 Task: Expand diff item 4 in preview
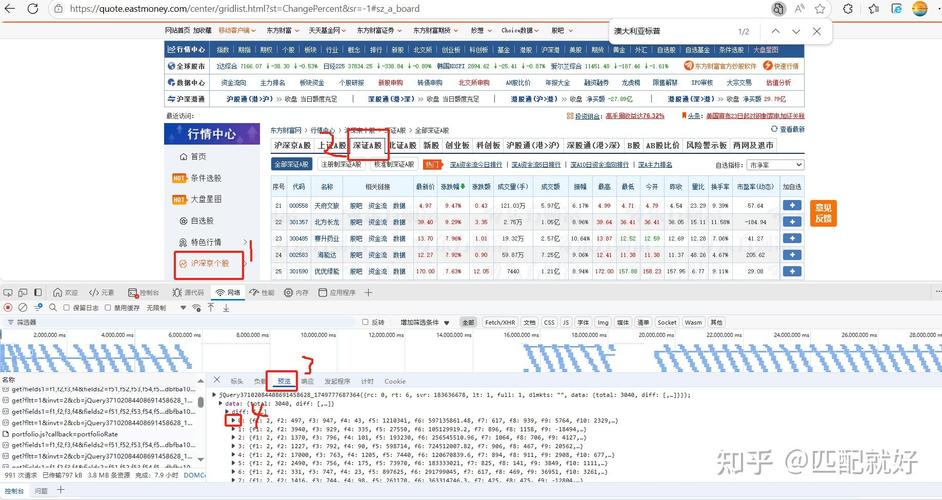pyautogui.click(x=233, y=455)
